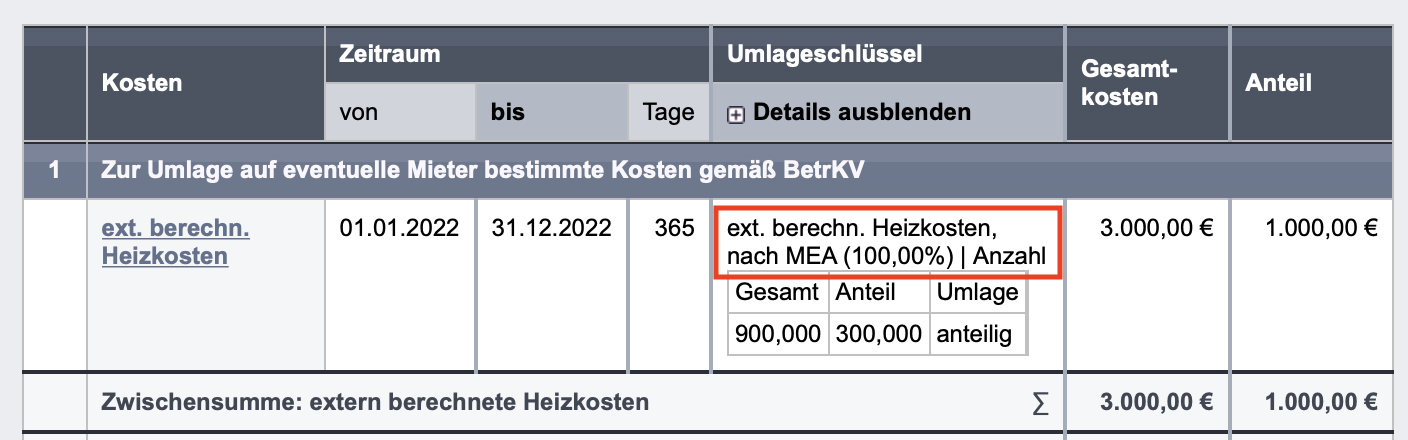Select the end date 31.12.2022

coord(552,228)
